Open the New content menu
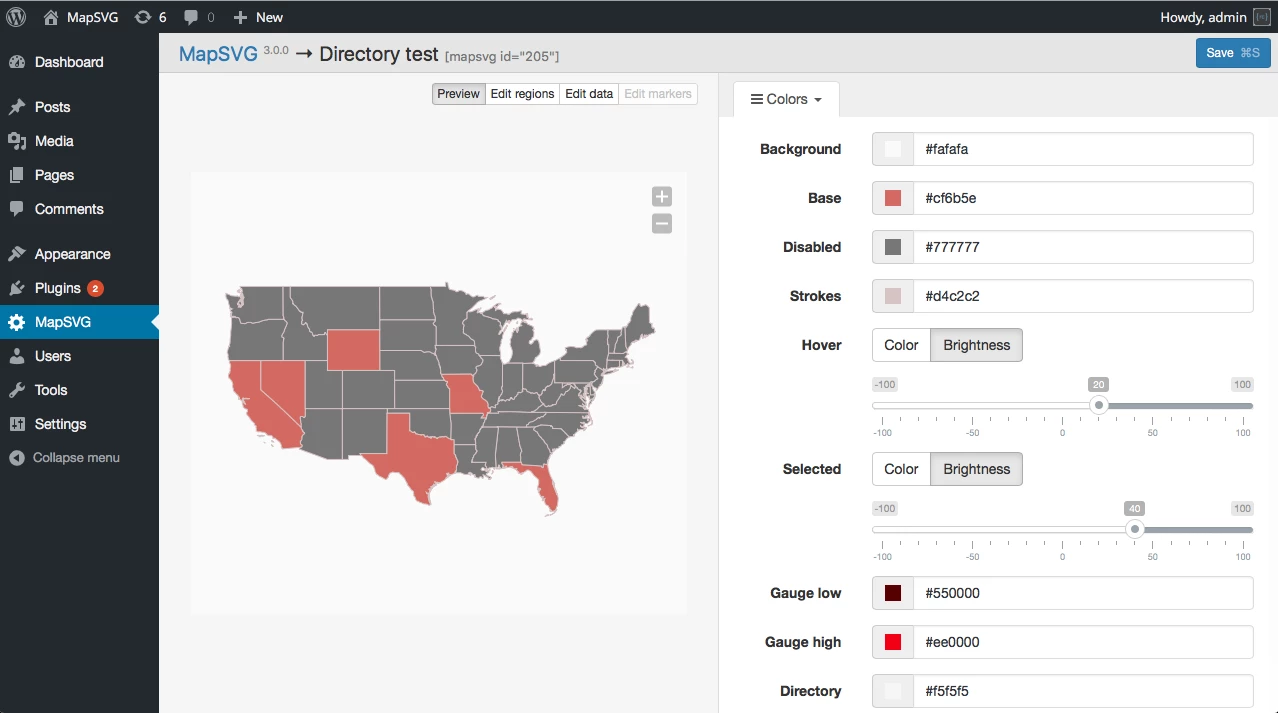The image size is (1278, 713). coord(258,17)
